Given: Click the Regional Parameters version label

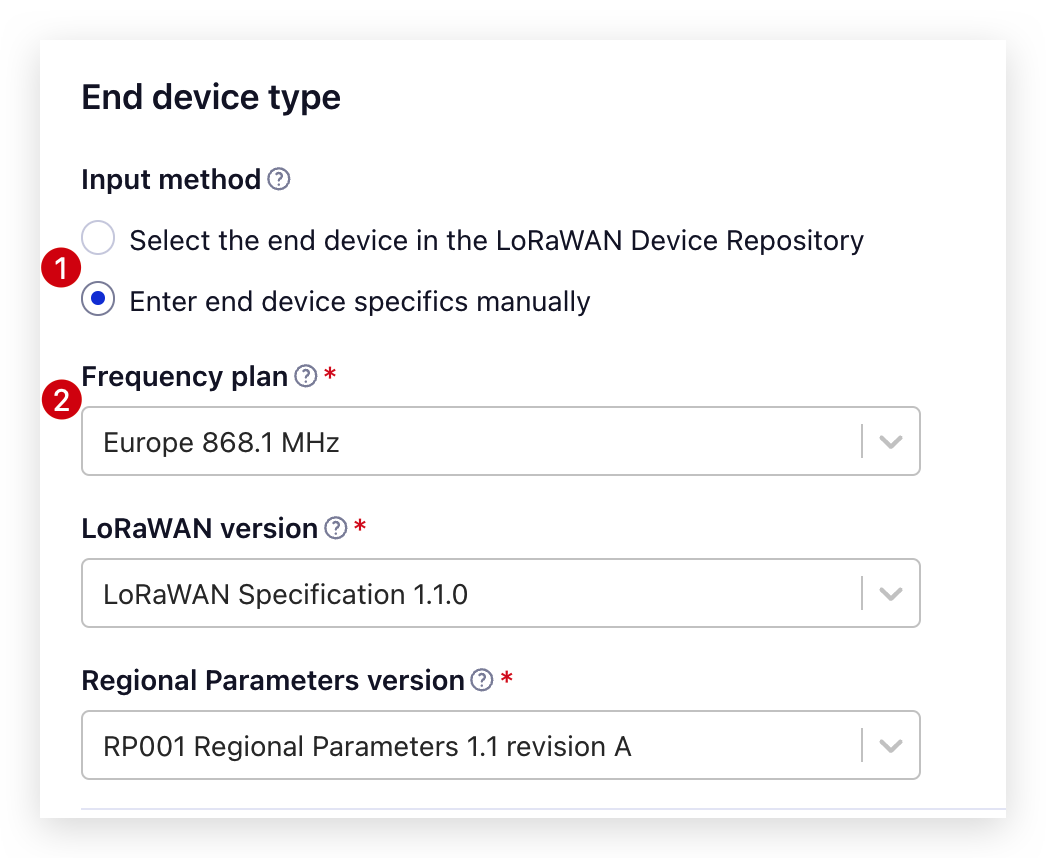Looking at the screenshot, I should (x=273, y=681).
